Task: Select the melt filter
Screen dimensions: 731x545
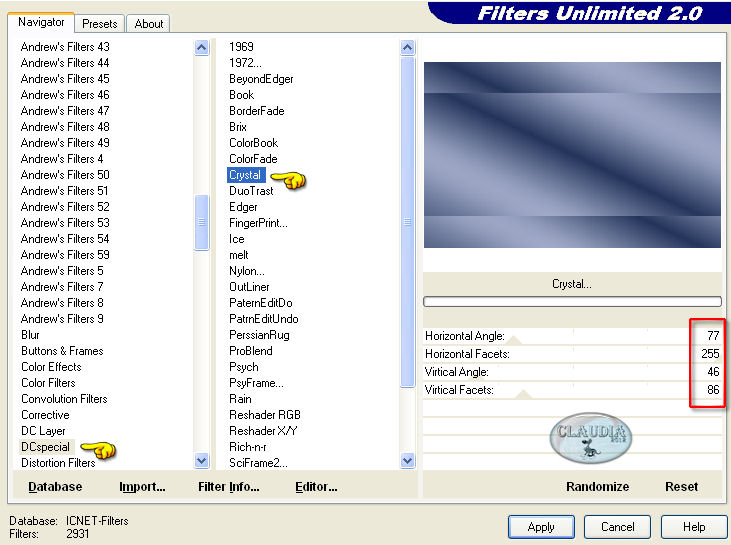Action: [239, 255]
